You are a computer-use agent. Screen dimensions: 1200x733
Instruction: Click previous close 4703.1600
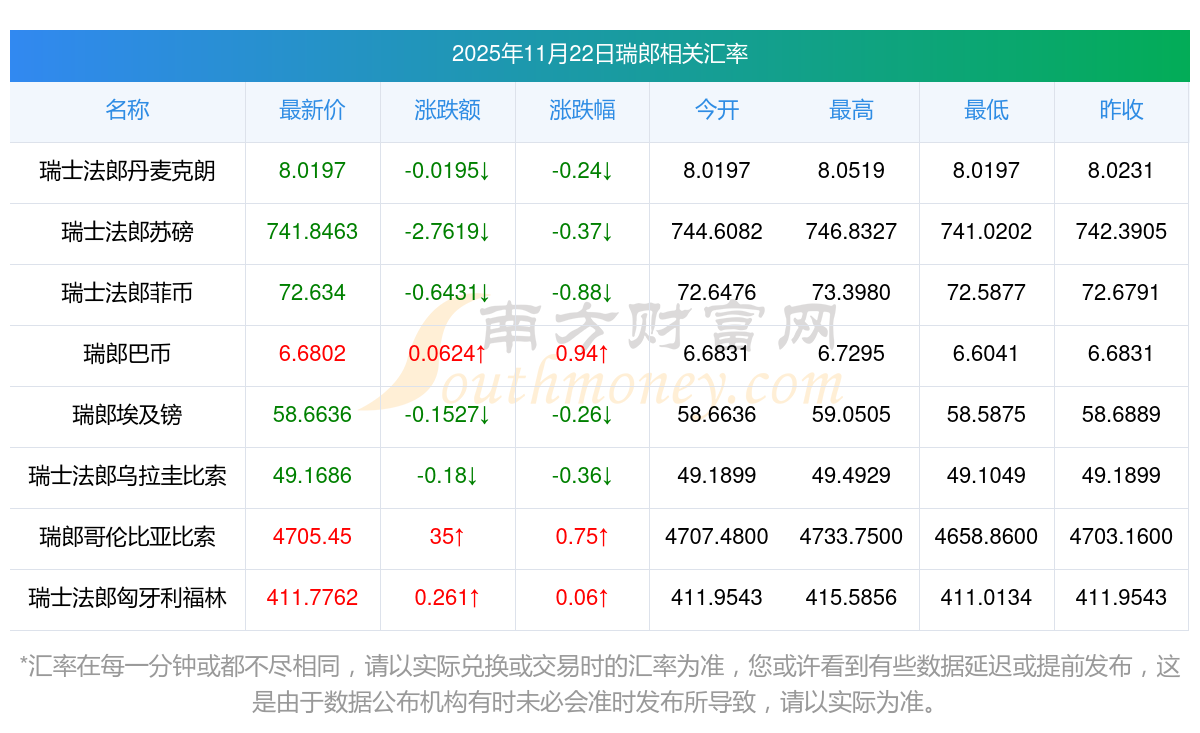click(x=1121, y=537)
